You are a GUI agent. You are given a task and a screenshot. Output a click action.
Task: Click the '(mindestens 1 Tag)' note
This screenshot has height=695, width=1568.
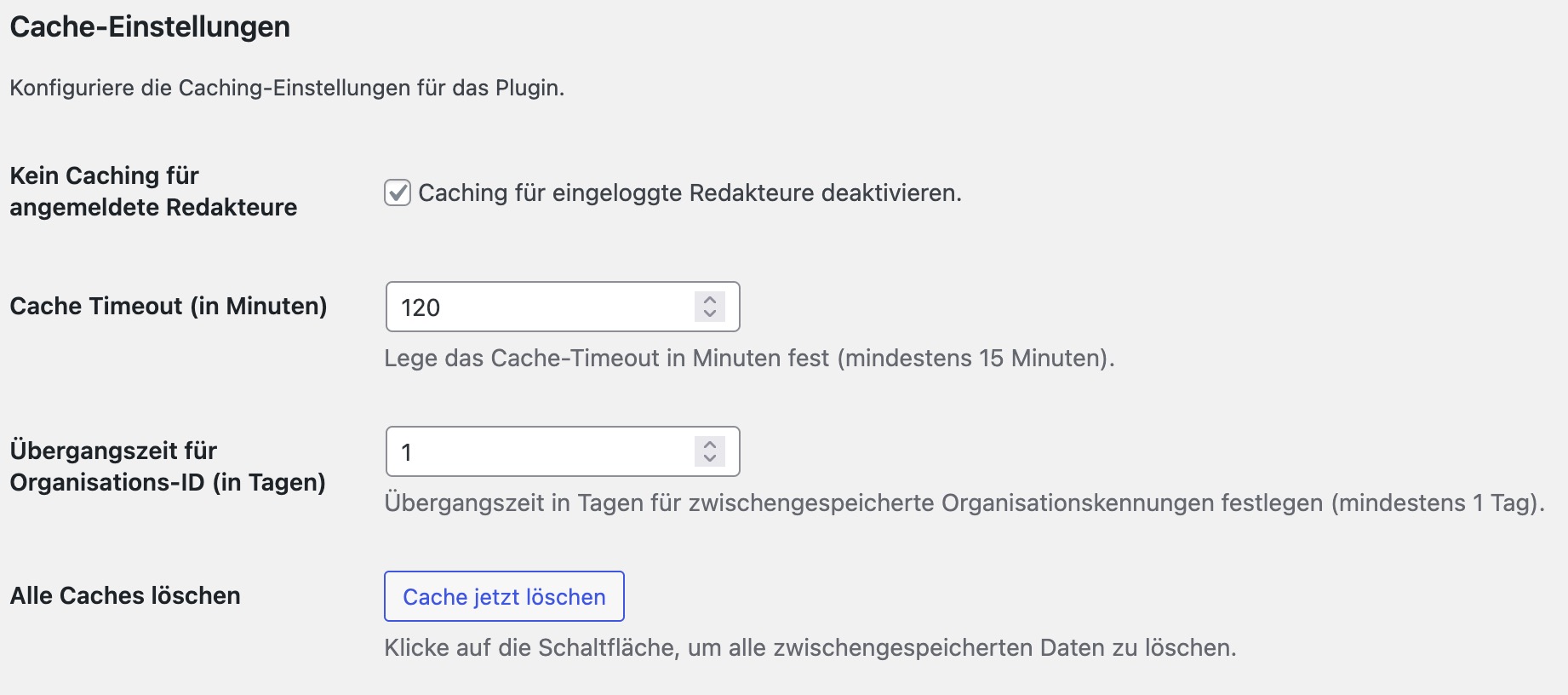click(x=1438, y=503)
